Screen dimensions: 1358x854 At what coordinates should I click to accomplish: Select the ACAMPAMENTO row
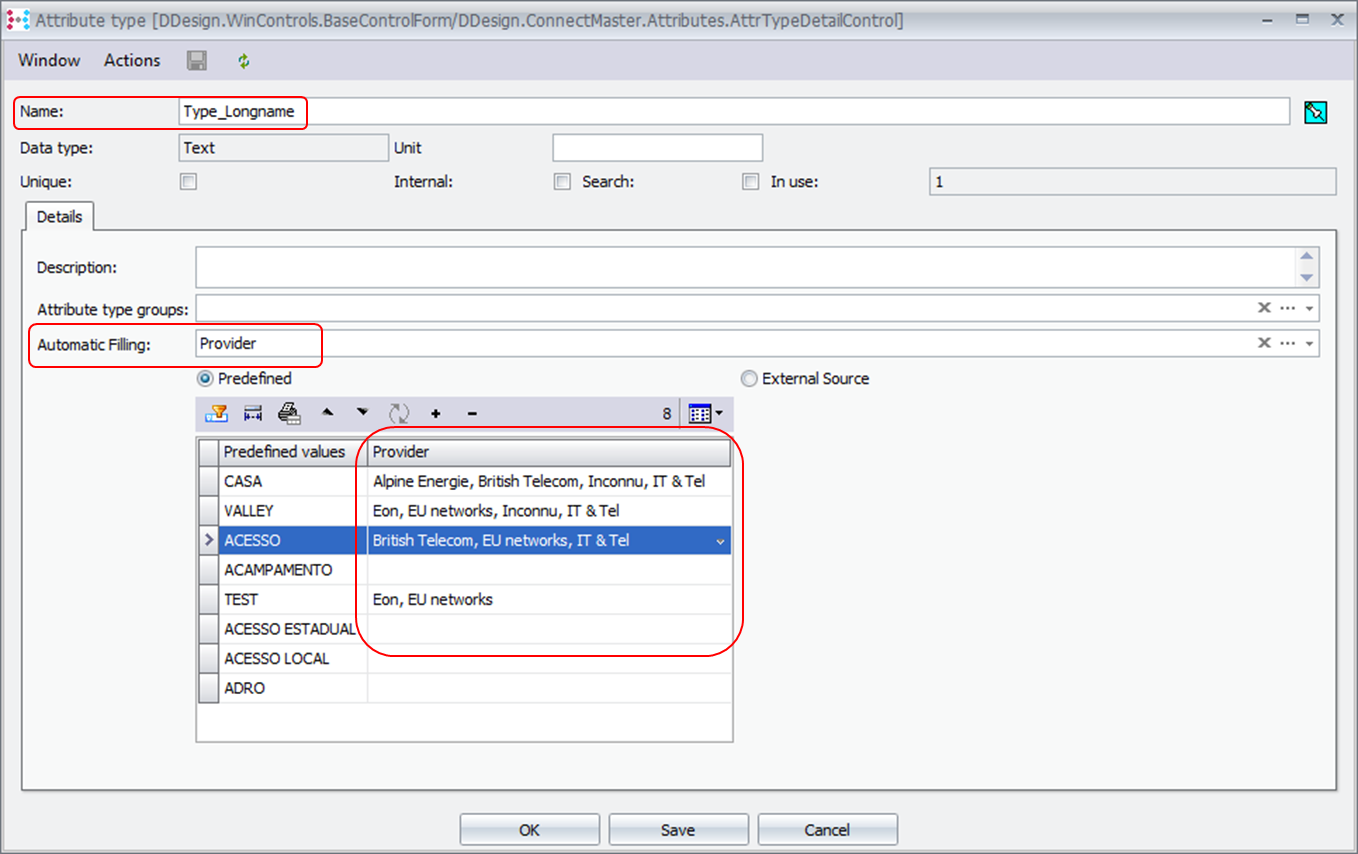coord(465,570)
